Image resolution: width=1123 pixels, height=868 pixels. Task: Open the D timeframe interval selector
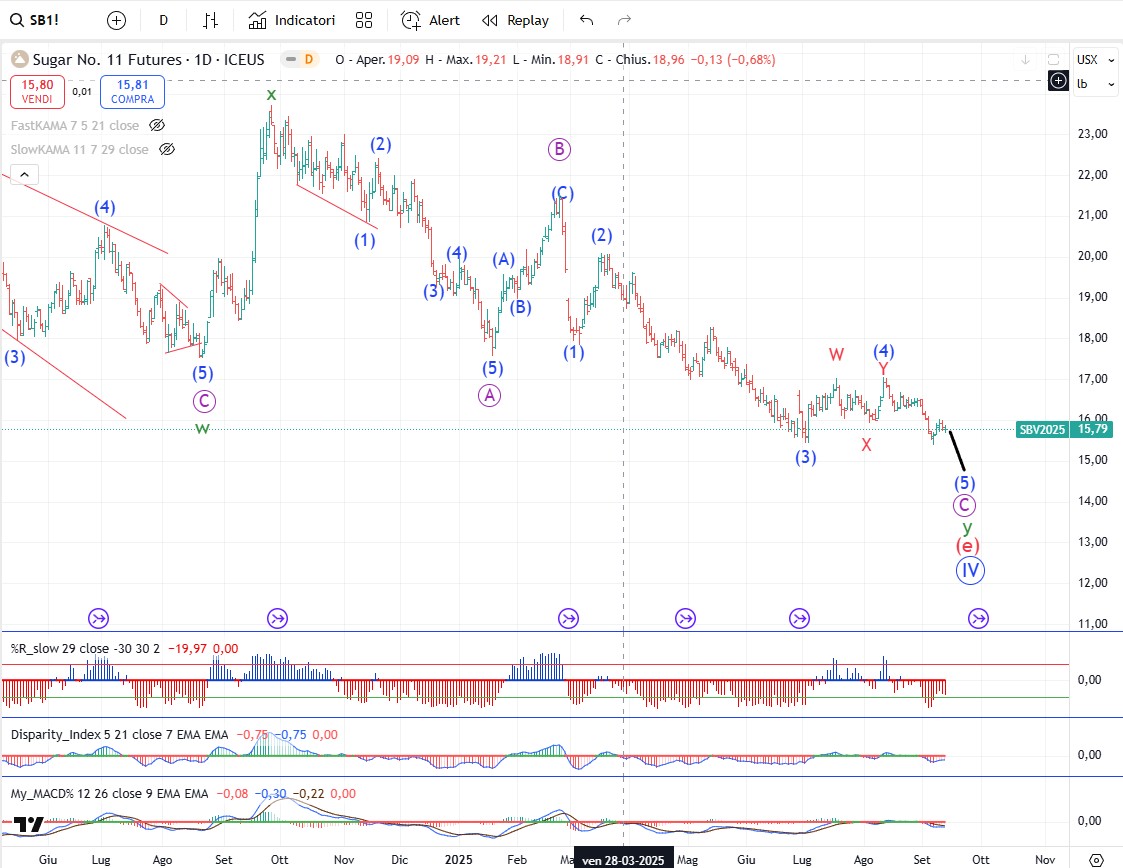coord(164,20)
